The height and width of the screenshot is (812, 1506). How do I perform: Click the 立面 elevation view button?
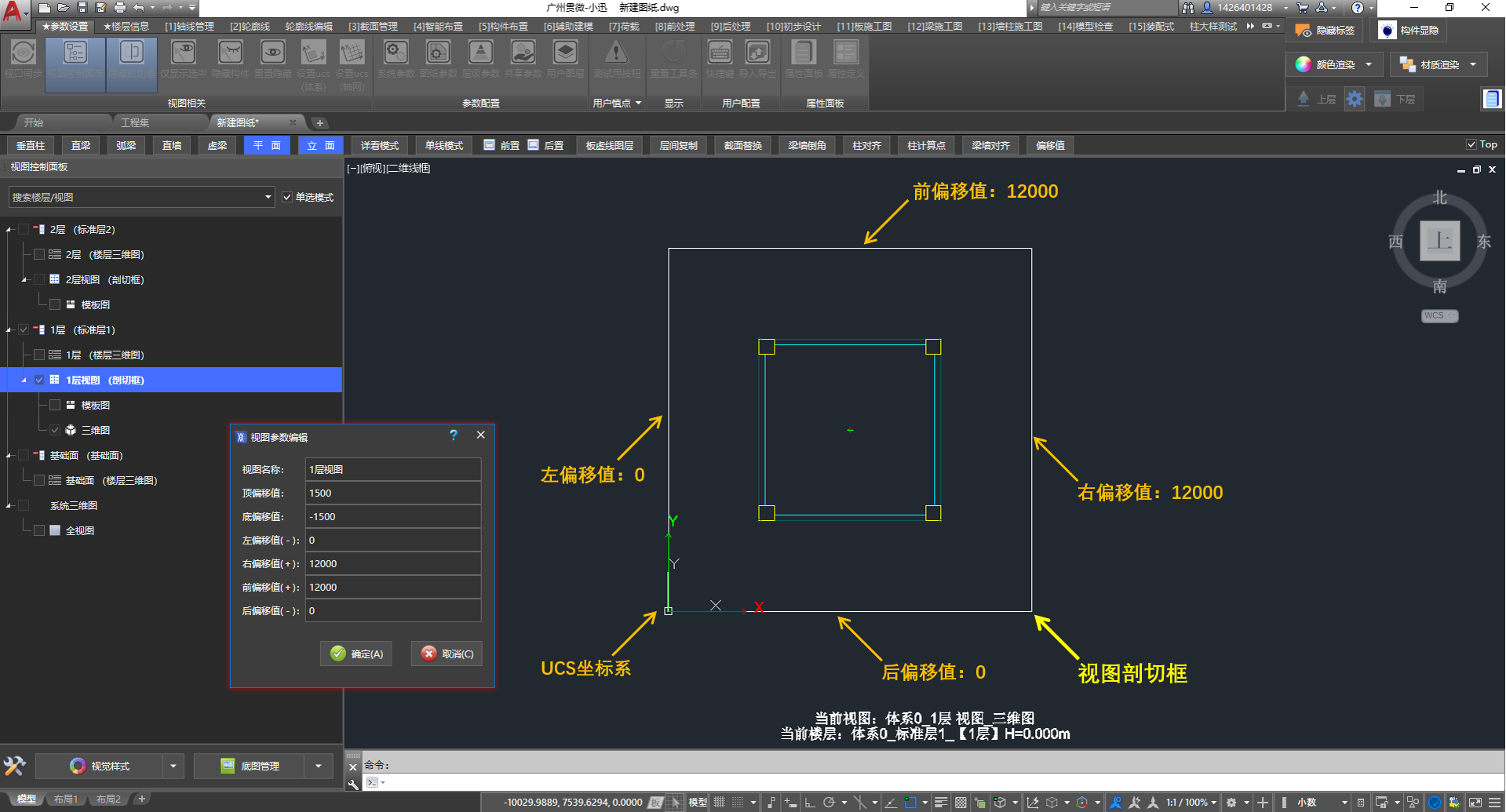point(321,145)
